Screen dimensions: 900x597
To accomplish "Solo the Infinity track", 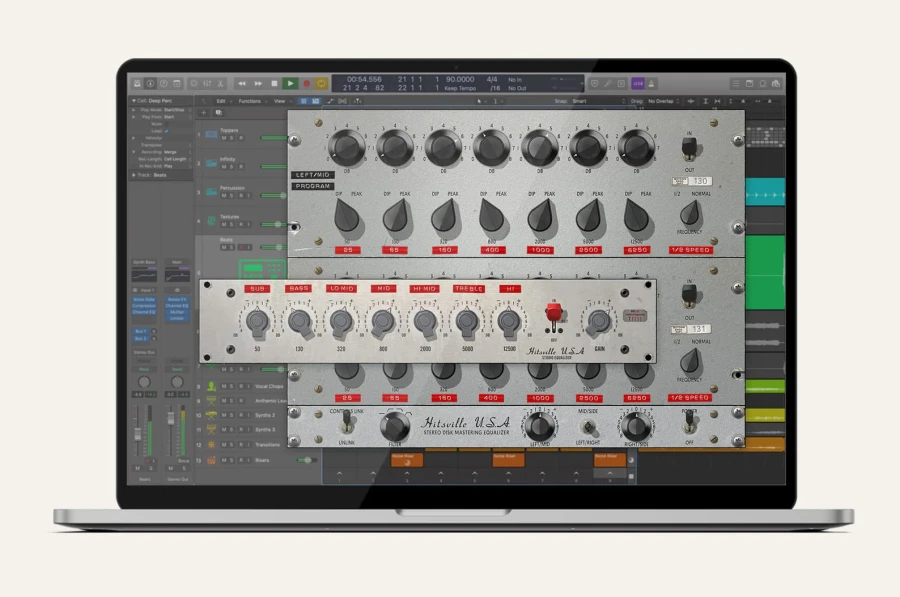I will (232, 166).
